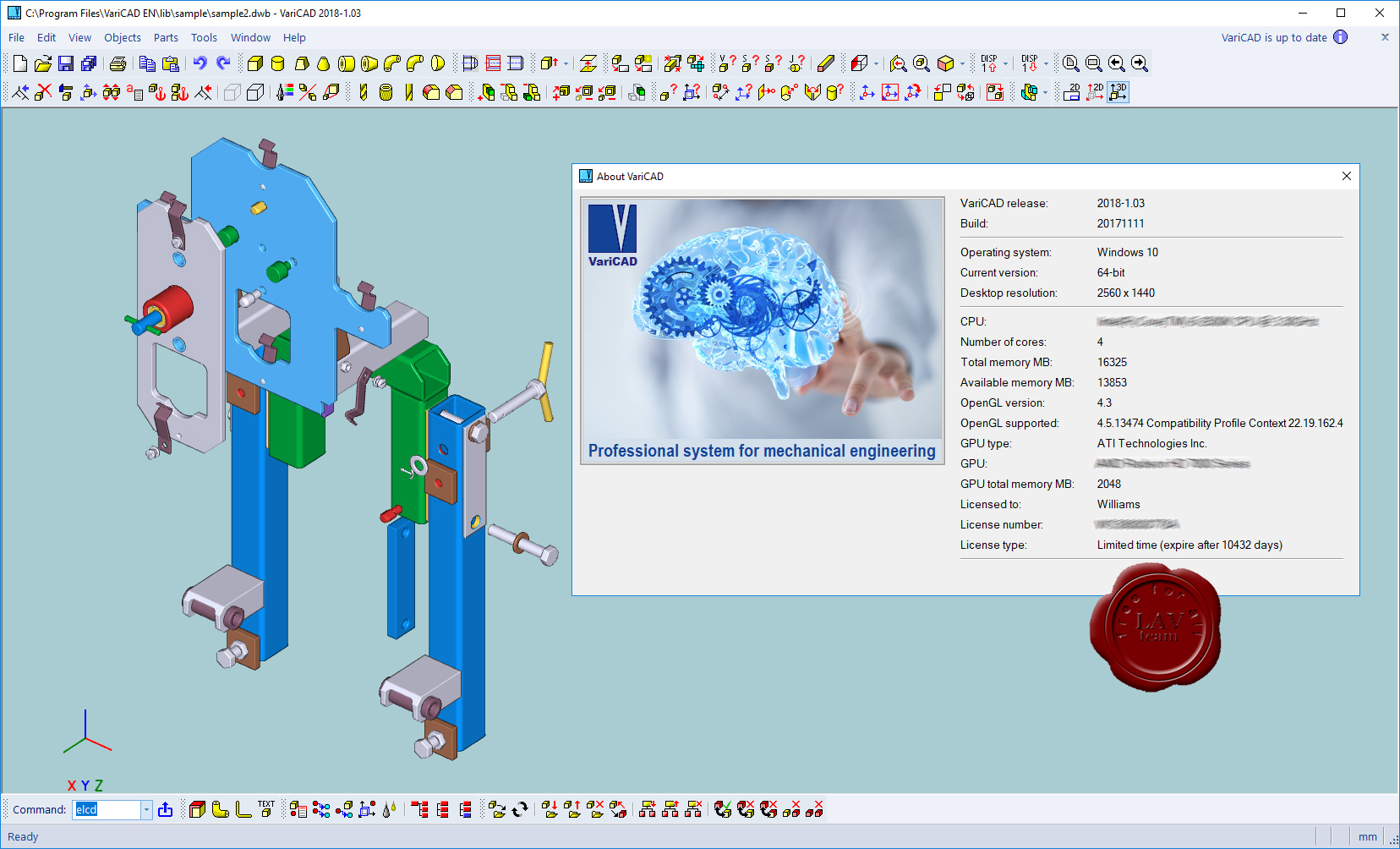This screenshot has width=1400, height=849.
Task: Open the Edit menu
Action: click(46, 37)
